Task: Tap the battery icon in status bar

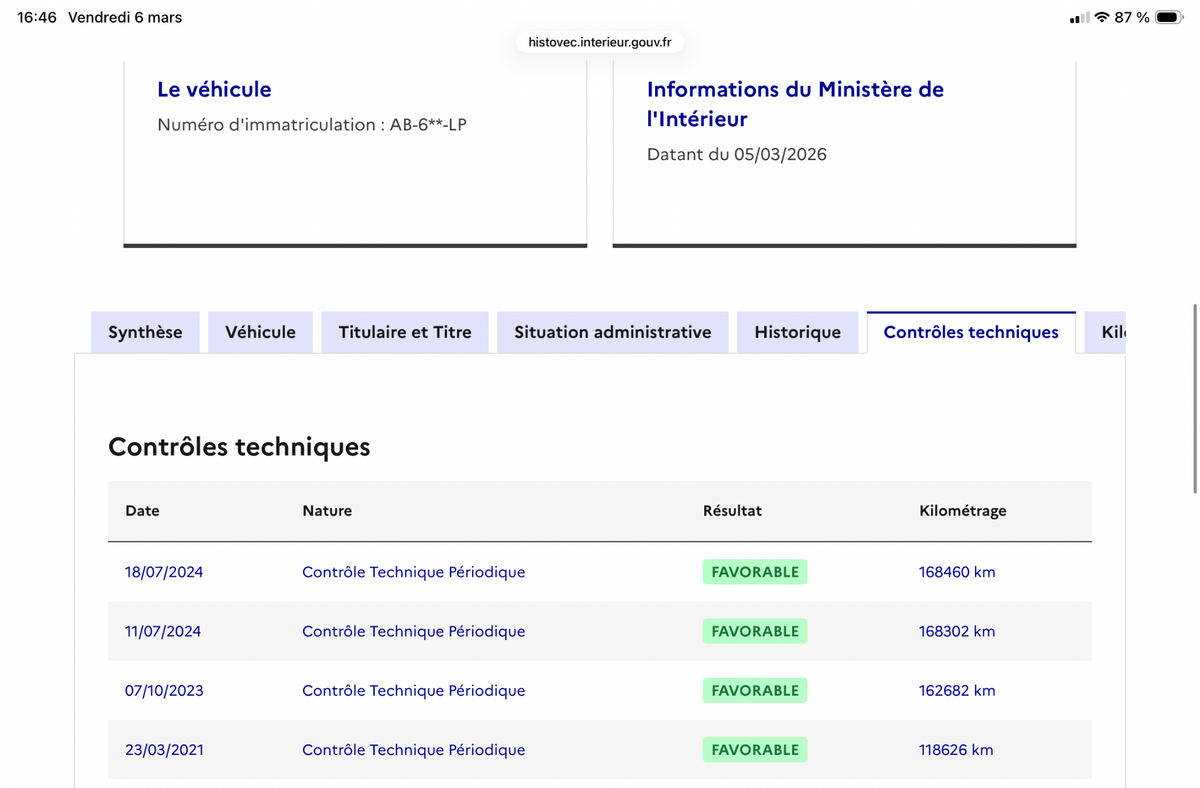Action: click(x=1169, y=17)
